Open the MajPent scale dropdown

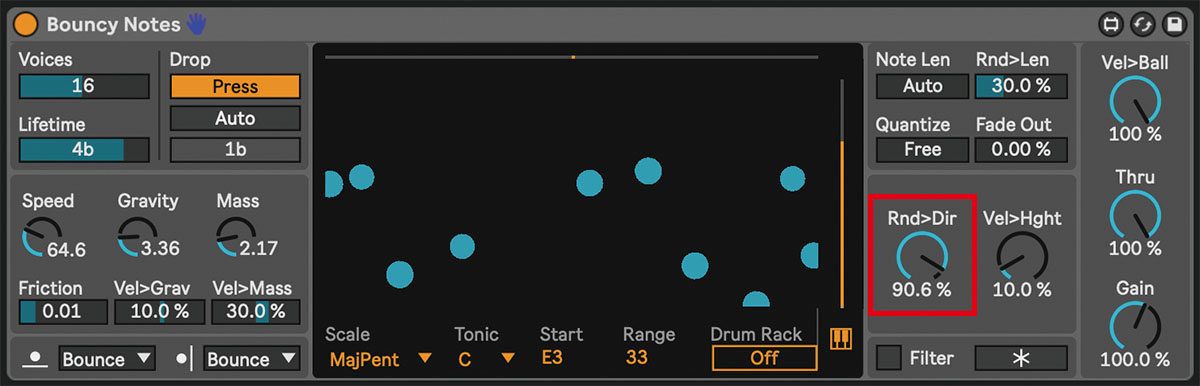[381, 358]
